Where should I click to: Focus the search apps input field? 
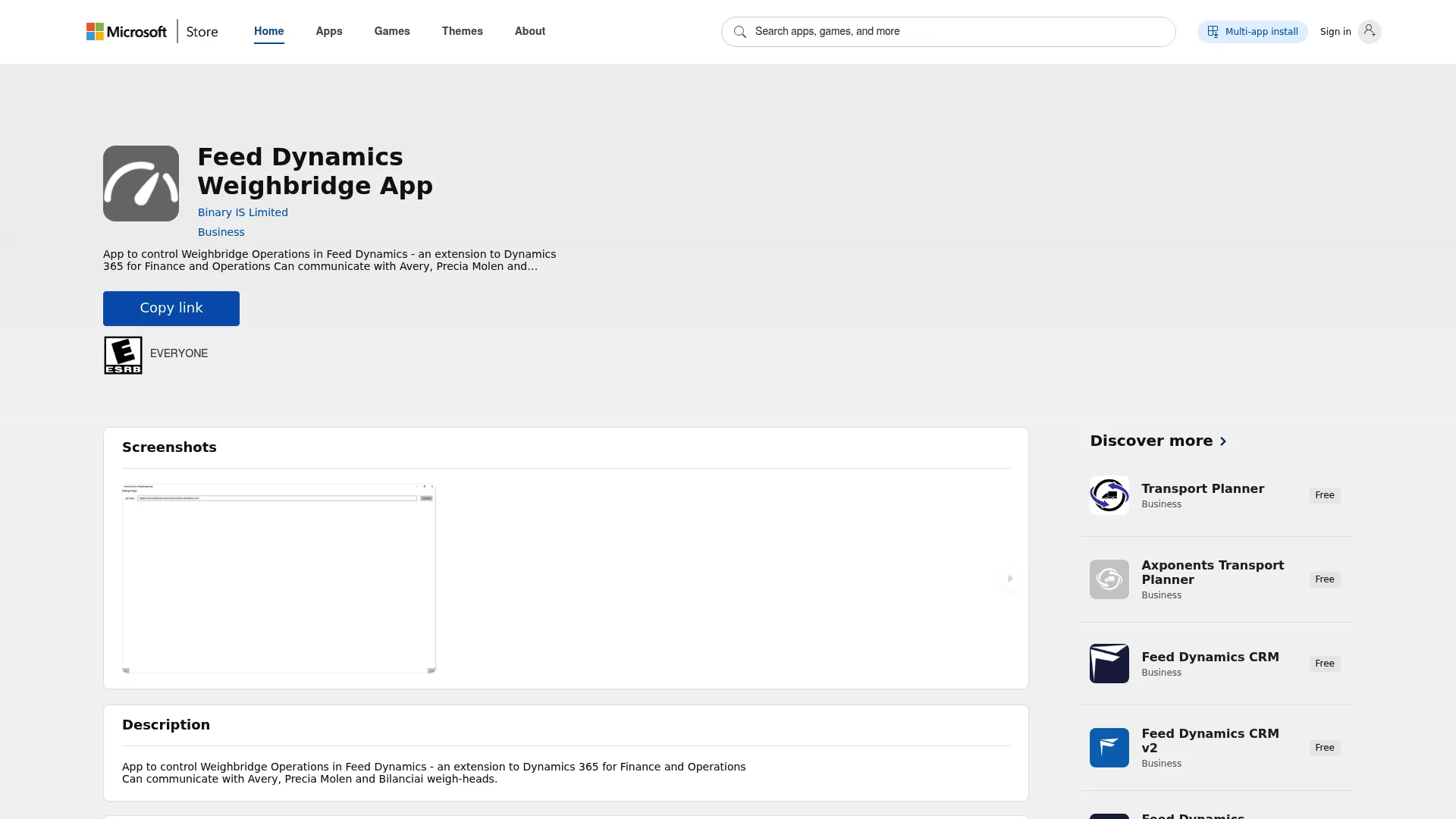point(948,32)
